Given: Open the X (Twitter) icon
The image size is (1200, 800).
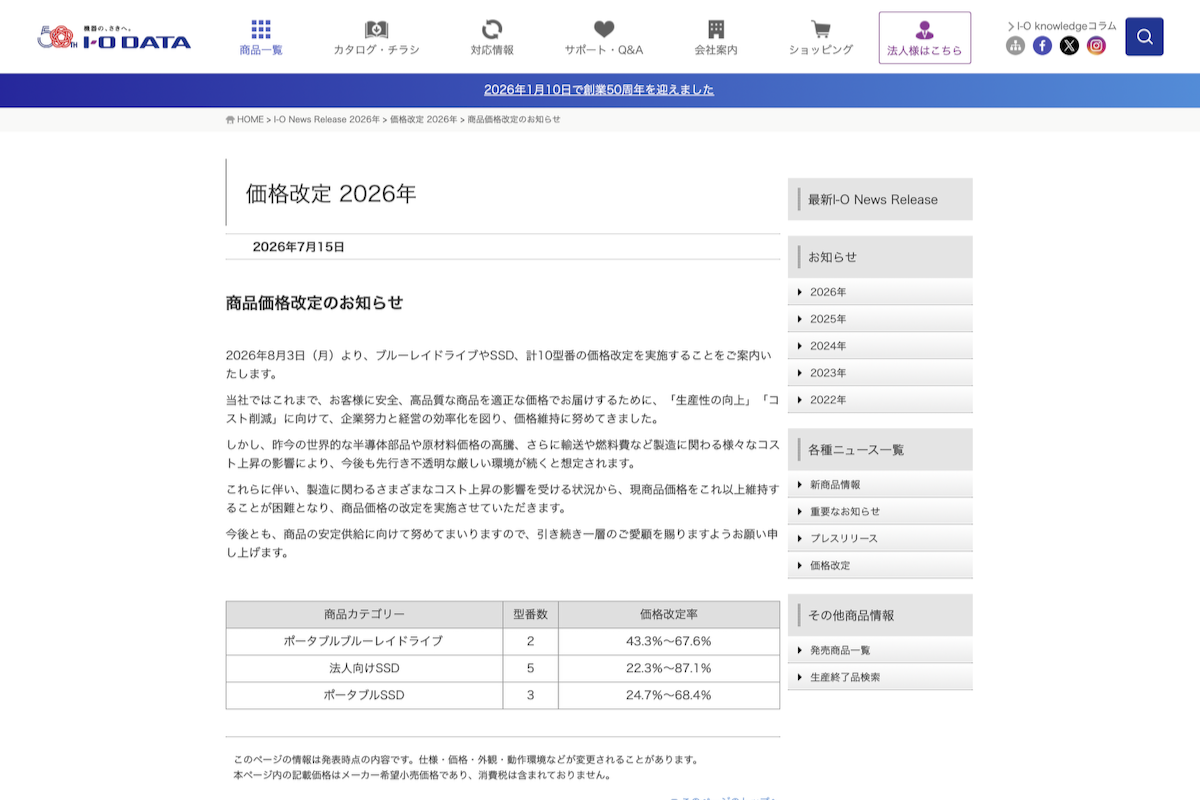Looking at the screenshot, I should (x=1070, y=45).
